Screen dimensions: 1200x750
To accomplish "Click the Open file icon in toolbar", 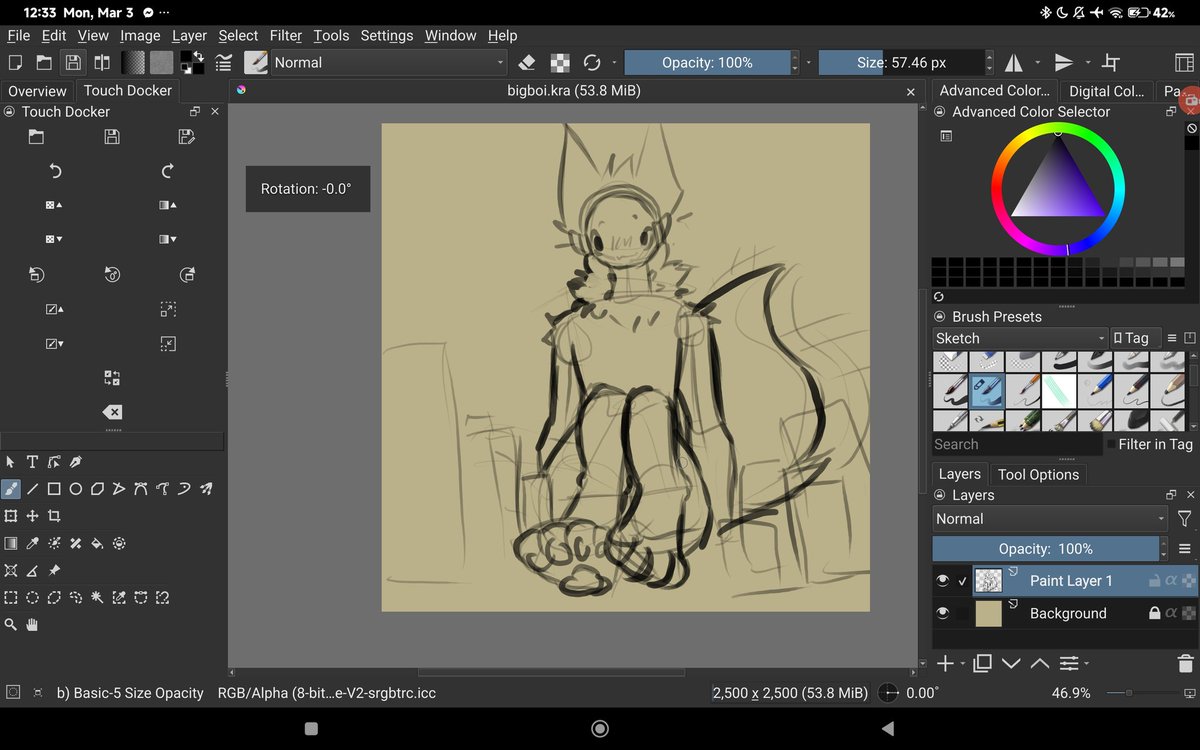I will (44, 62).
